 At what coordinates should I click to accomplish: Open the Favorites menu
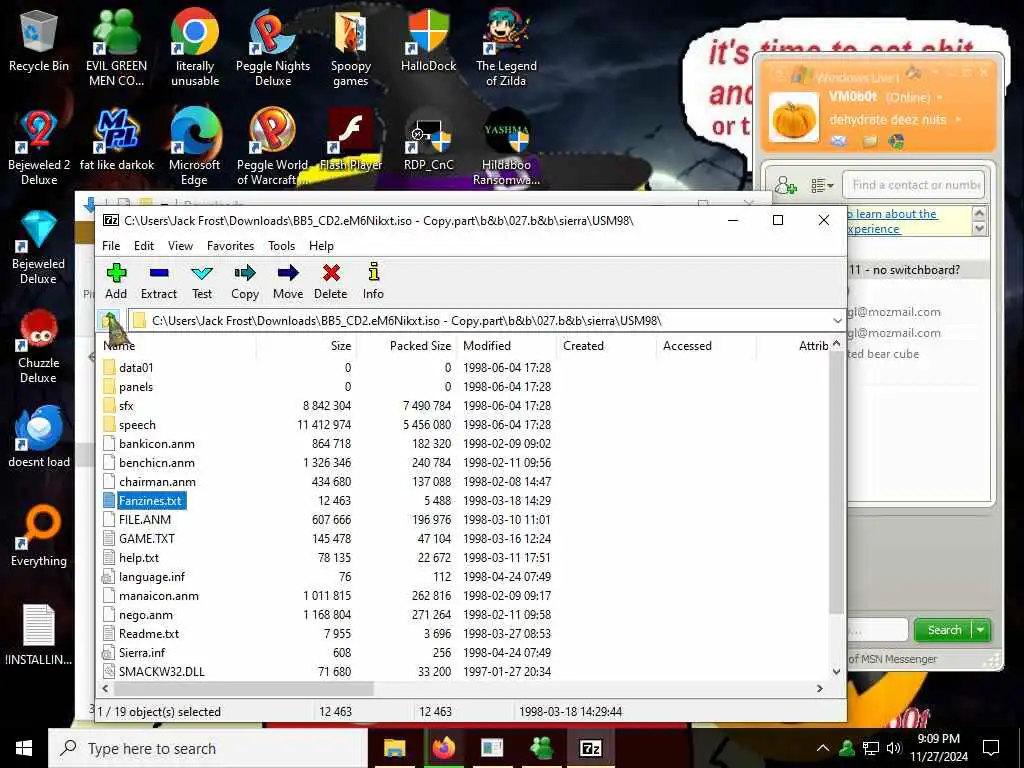click(231, 246)
